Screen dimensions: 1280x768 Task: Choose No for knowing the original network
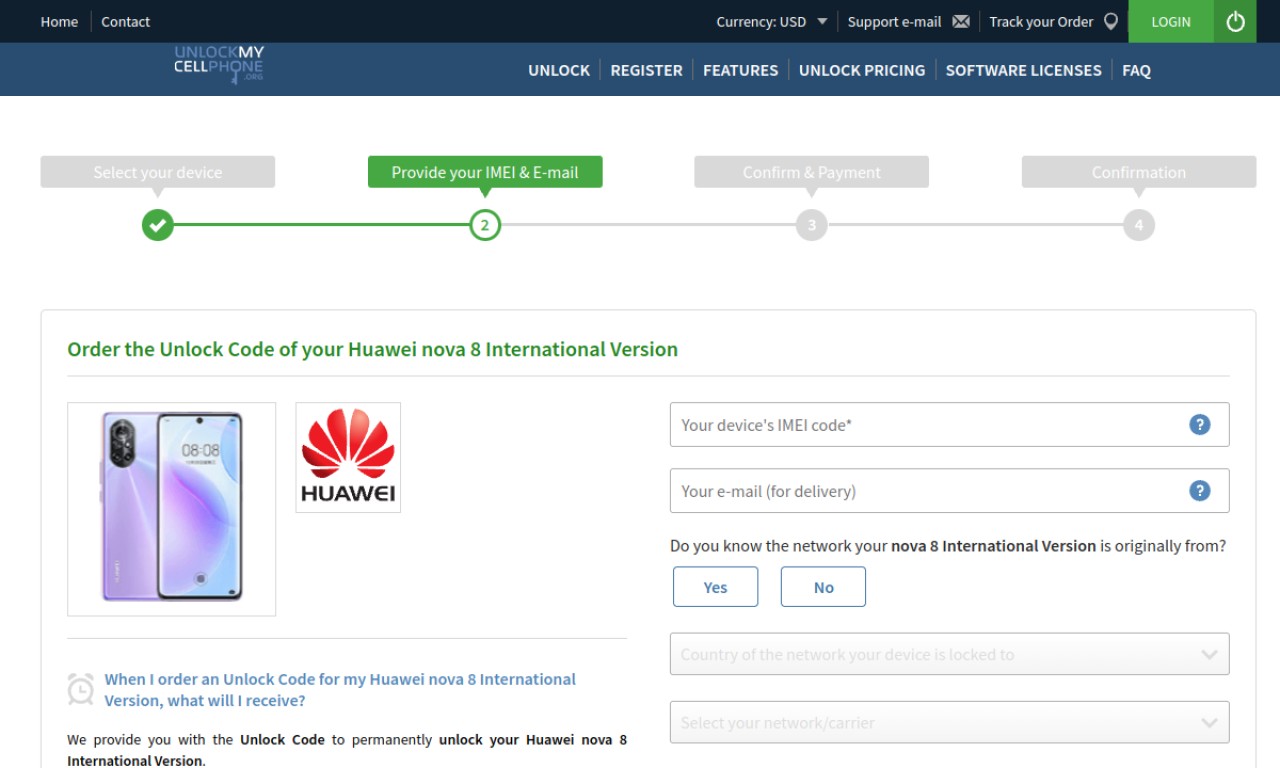(x=823, y=587)
